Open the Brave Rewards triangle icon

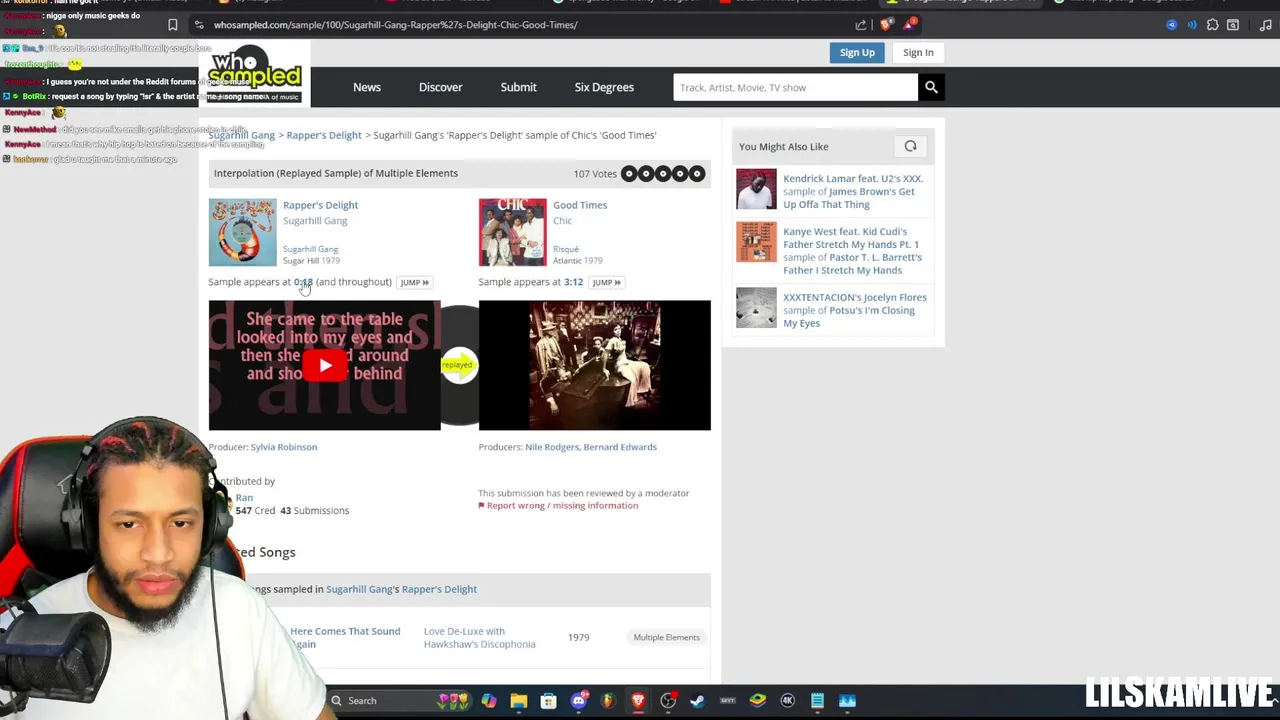coord(910,25)
